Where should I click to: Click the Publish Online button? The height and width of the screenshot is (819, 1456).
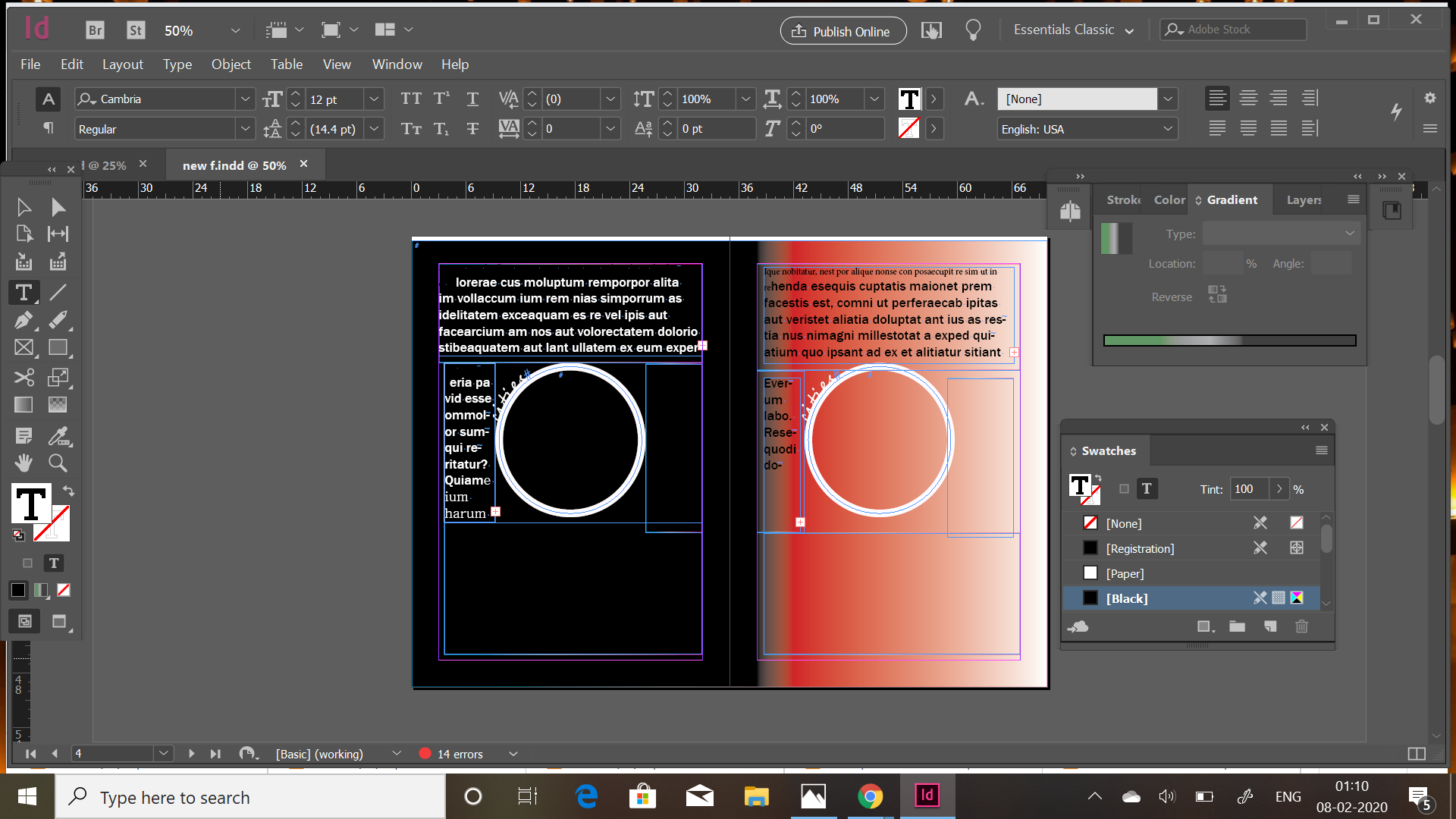coord(843,31)
